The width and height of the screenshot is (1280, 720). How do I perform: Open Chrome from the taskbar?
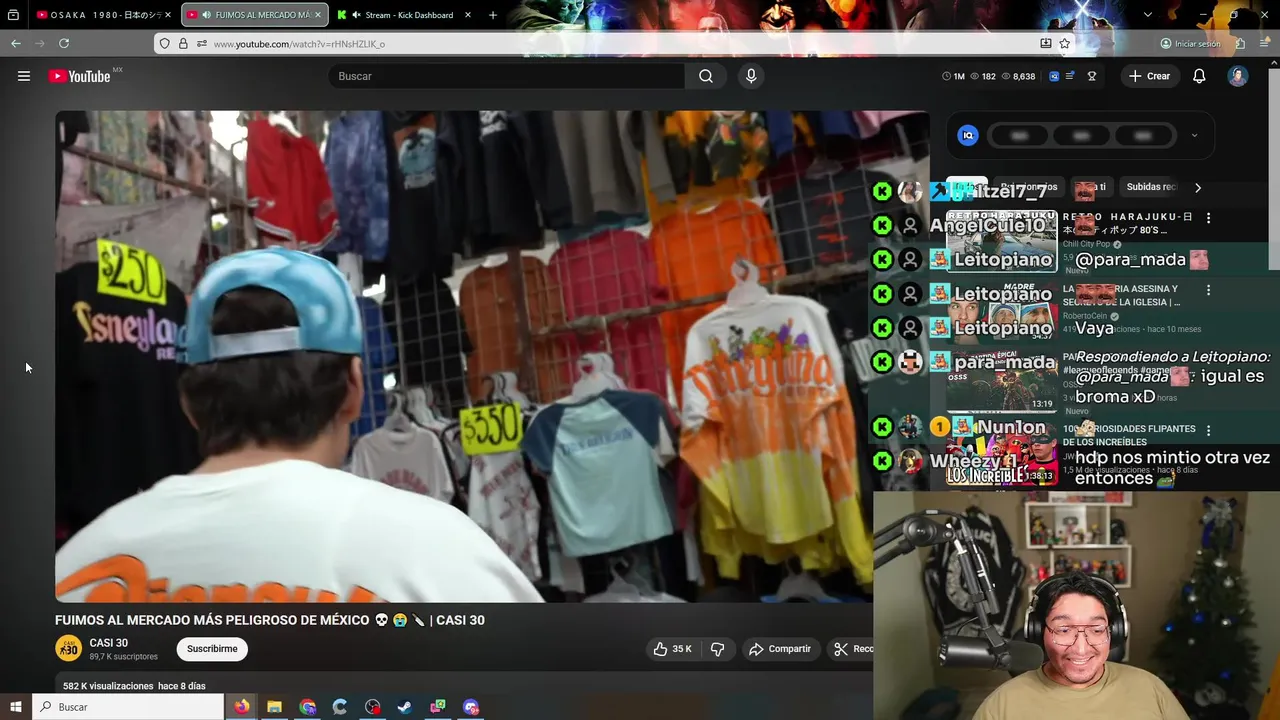pos(307,707)
